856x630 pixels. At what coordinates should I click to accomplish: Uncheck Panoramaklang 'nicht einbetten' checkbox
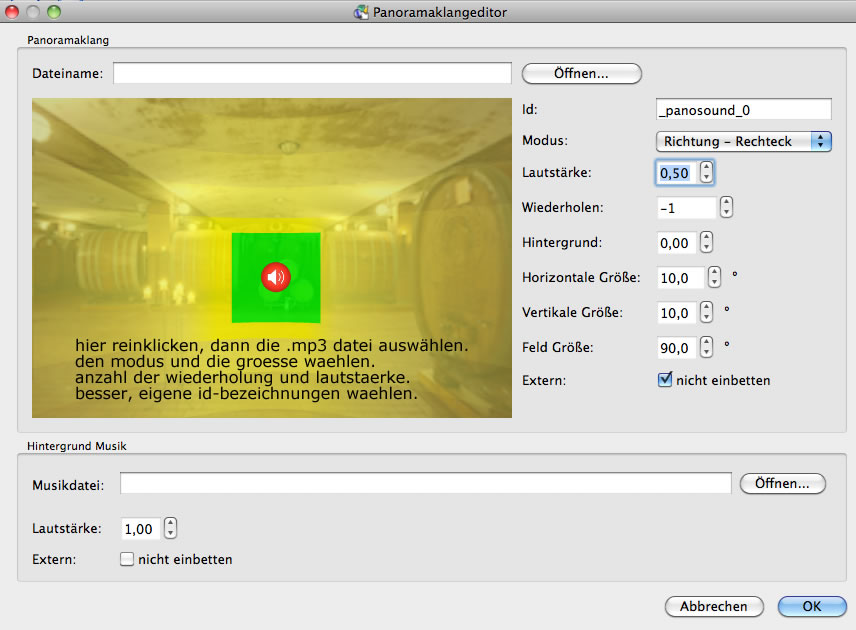pos(665,380)
